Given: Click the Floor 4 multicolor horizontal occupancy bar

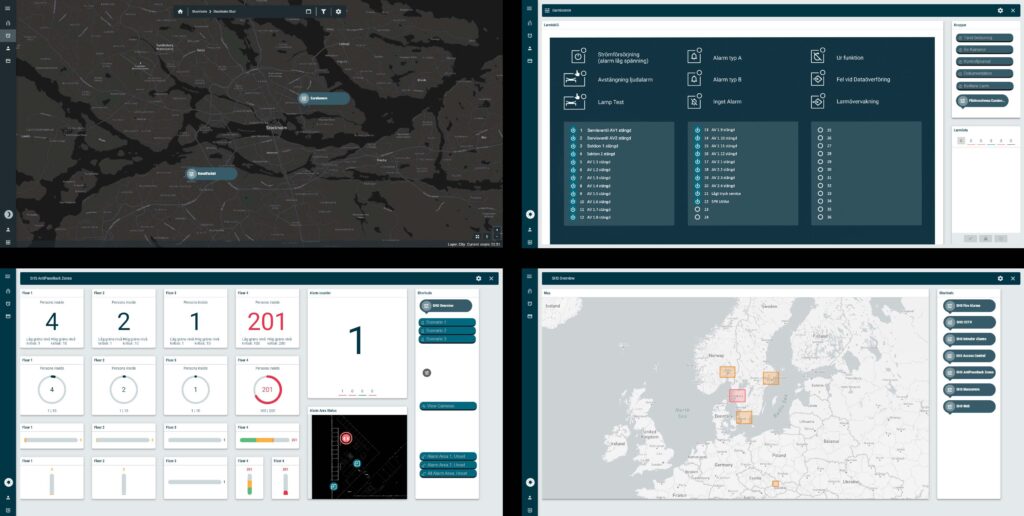Looking at the screenshot, I should [x=265, y=440].
